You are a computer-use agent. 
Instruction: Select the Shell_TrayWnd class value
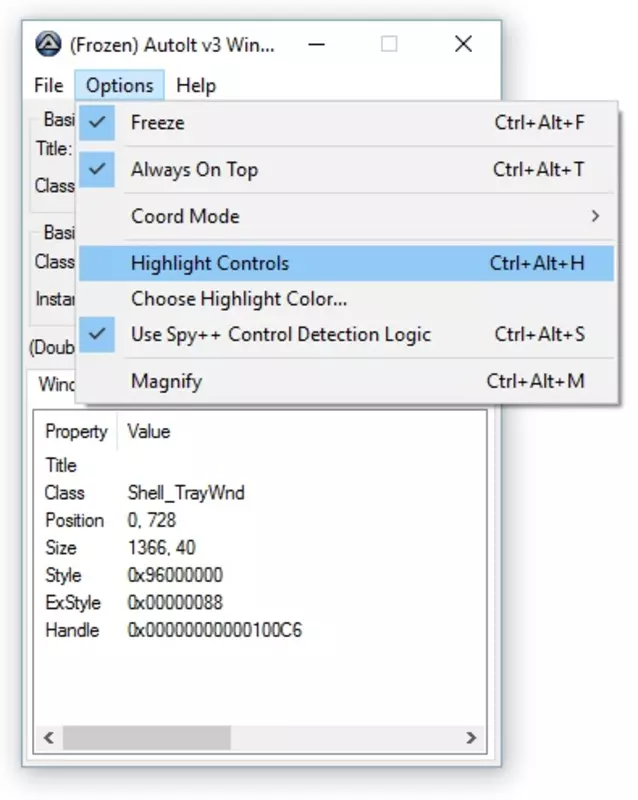pos(186,493)
